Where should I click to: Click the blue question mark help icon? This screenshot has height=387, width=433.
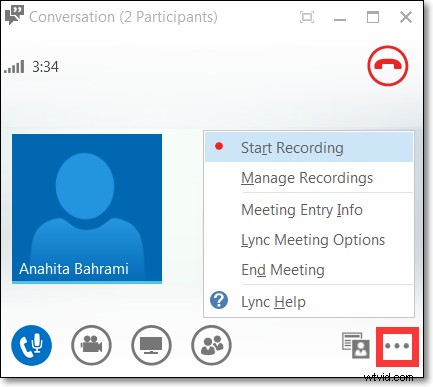pos(219,300)
